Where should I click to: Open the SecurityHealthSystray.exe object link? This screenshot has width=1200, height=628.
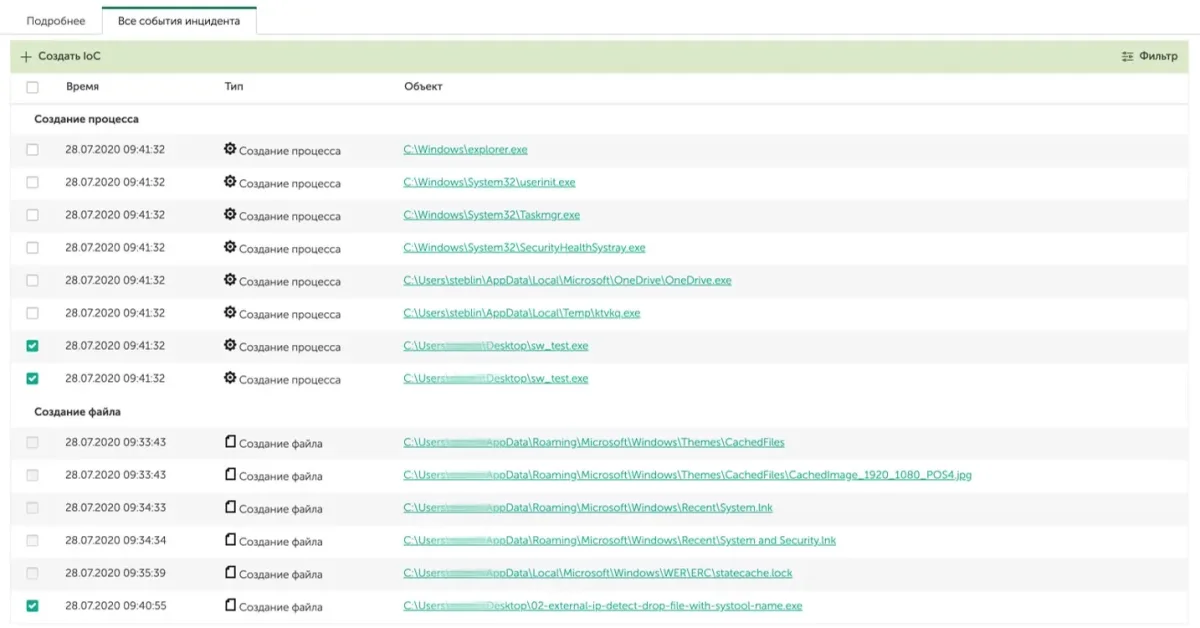click(x=524, y=248)
